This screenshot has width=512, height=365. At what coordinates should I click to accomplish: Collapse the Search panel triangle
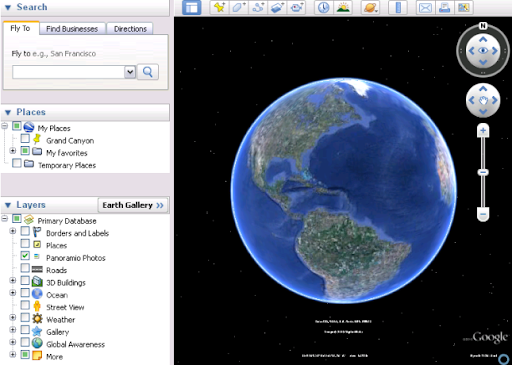(8, 7)
